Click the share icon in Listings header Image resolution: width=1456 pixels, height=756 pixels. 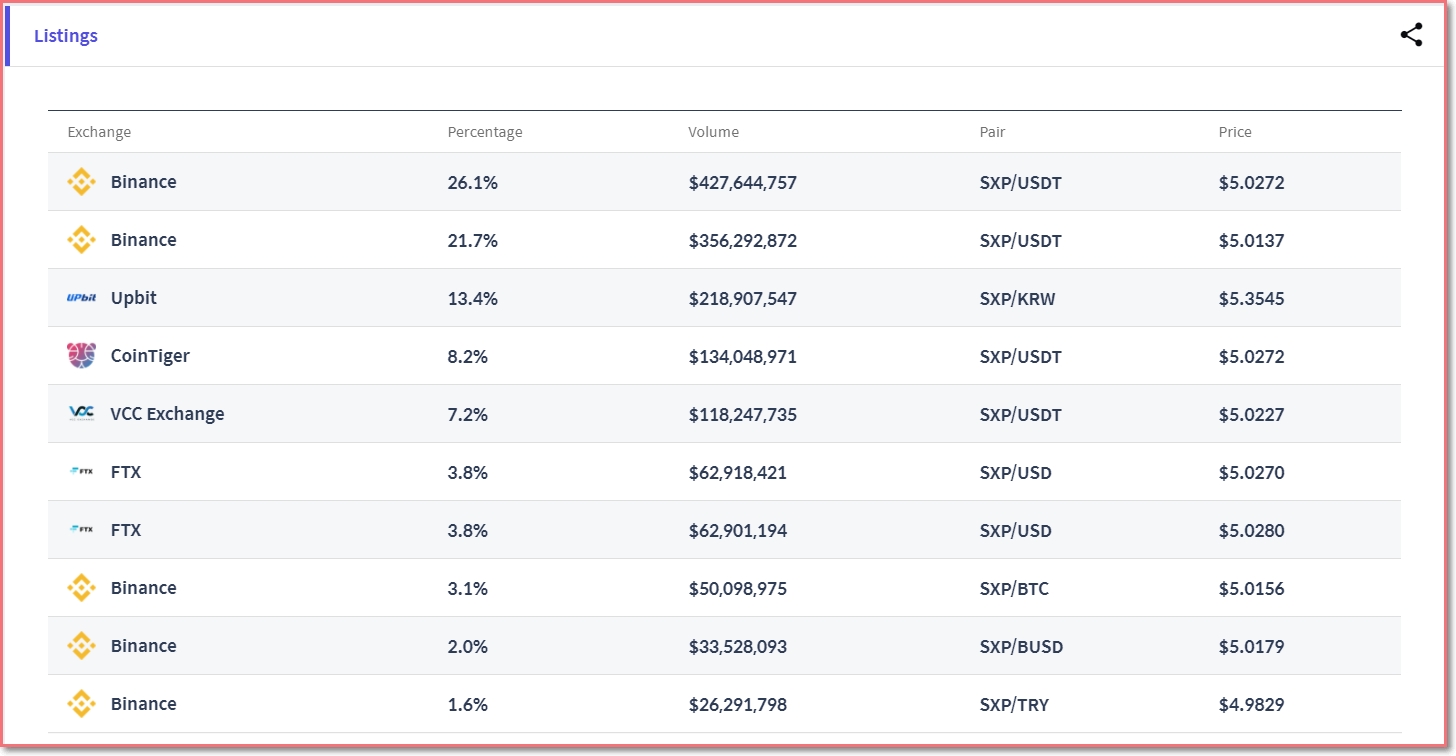tap(1411, 35)
